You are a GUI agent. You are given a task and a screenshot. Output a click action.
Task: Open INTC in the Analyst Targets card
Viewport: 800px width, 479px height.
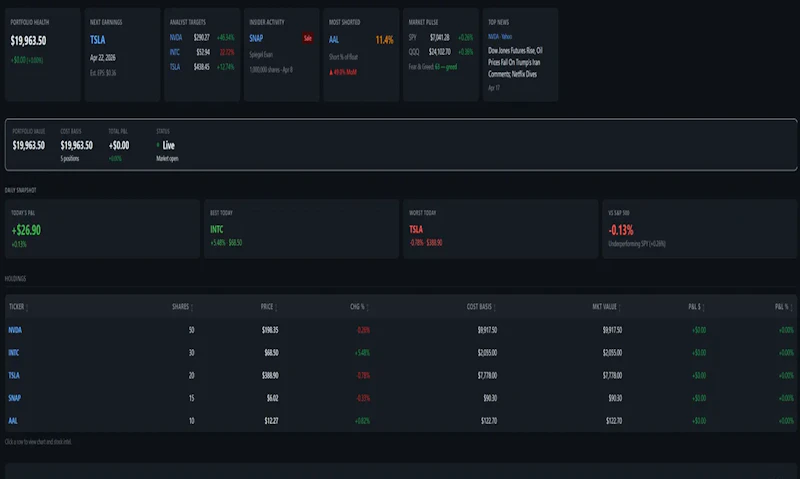pos(174,52)
